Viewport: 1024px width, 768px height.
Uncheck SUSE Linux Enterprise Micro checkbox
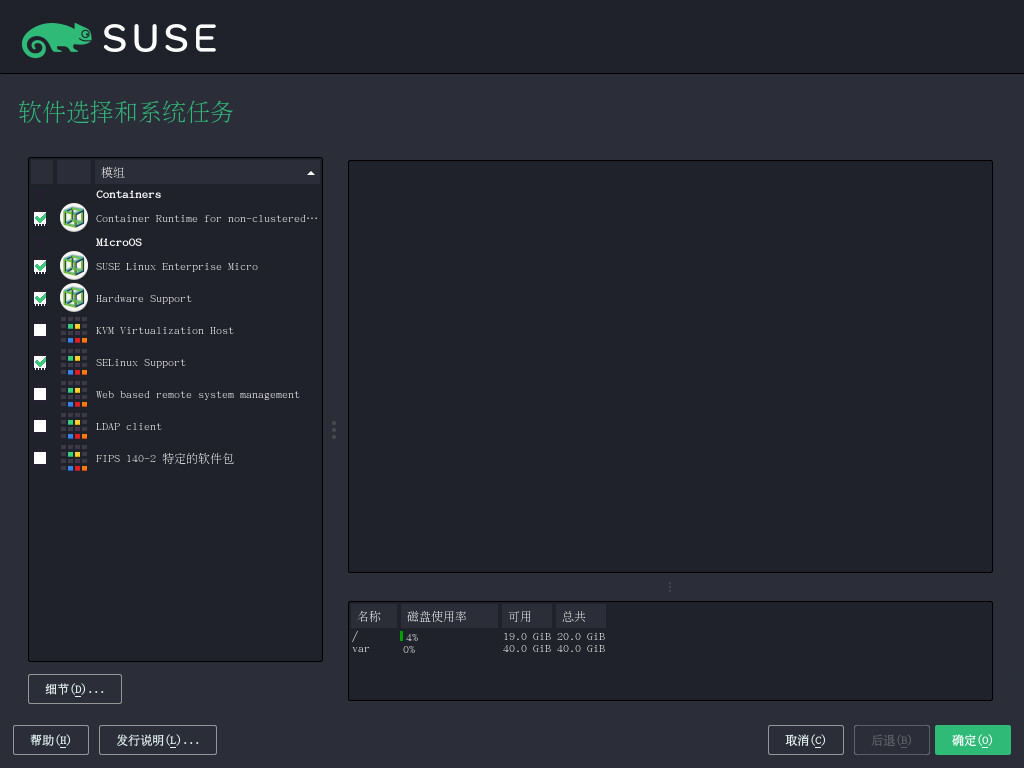click(x=40, y=266)
